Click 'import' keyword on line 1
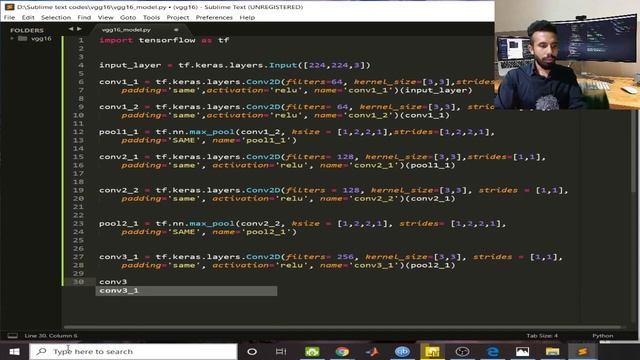 click(116, 40)
